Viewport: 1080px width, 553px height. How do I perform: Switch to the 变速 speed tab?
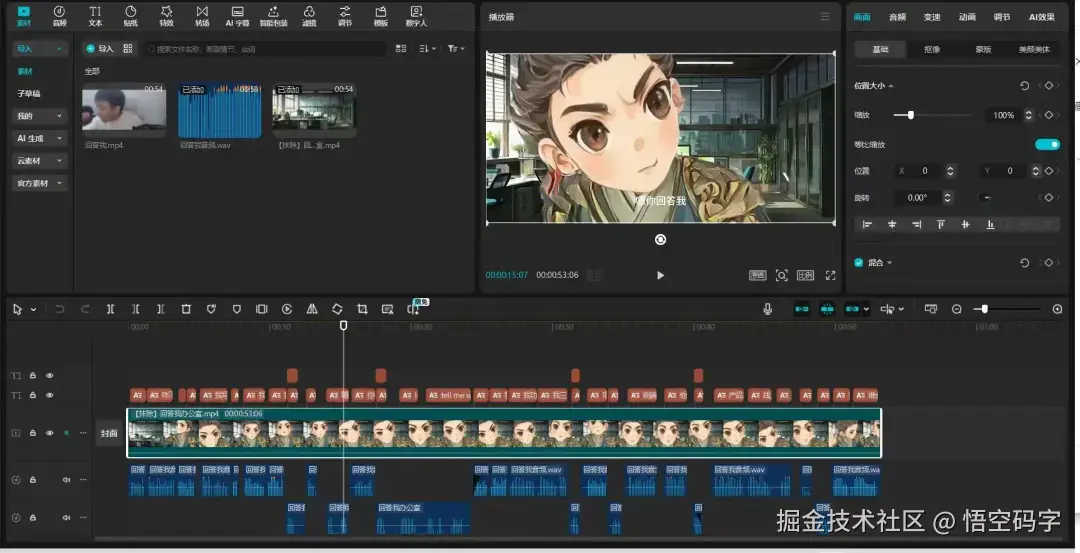point(932,17)
